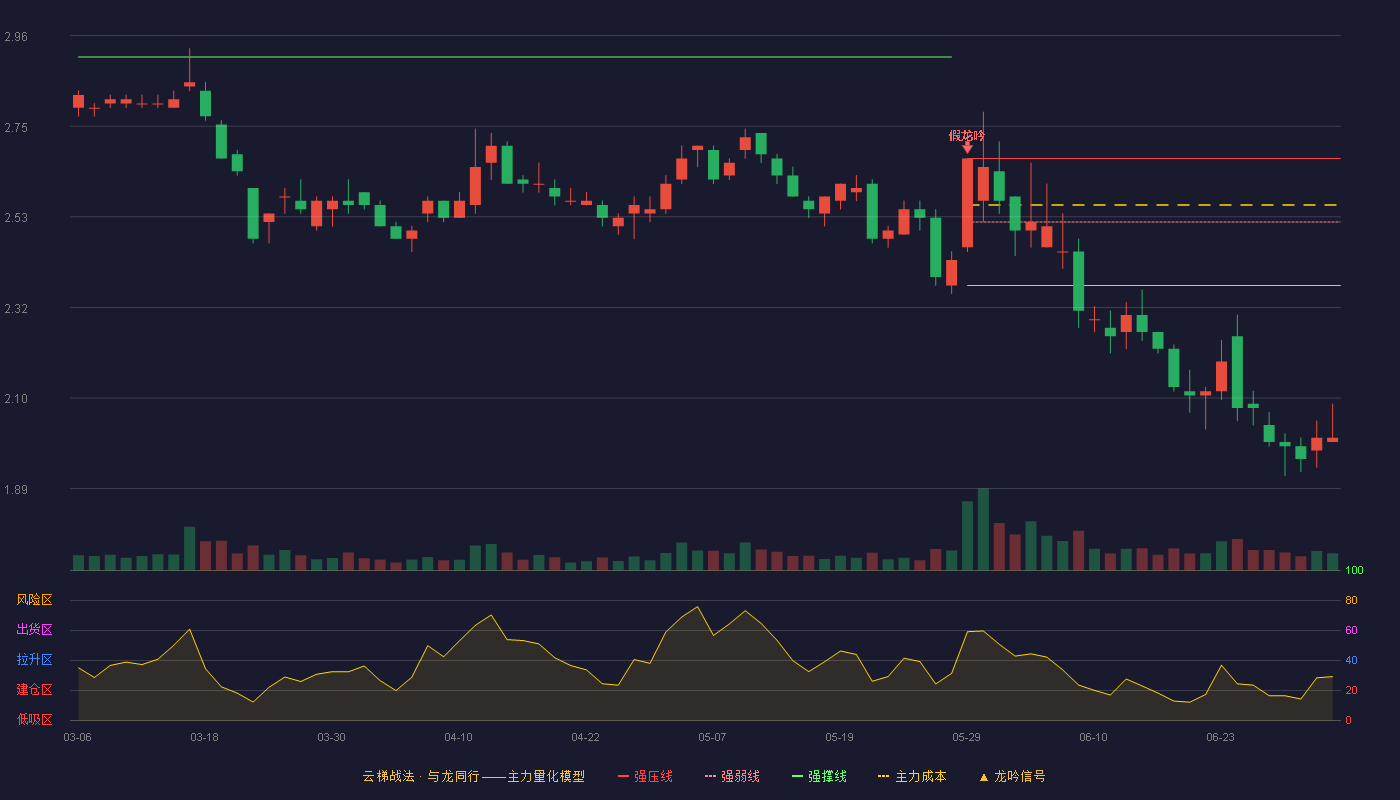
Task: Click the blue 40 indicator axis value
Action: click(1351, 660)
